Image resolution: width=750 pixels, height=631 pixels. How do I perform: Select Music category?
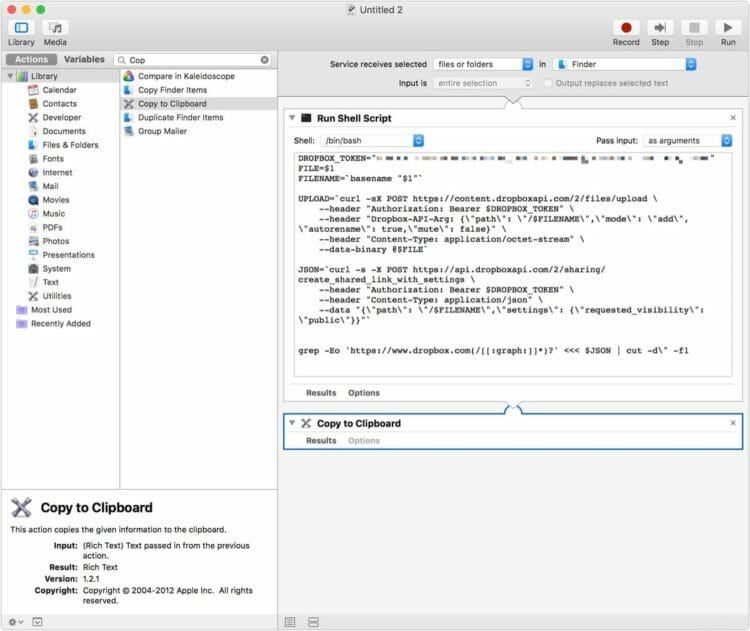click(54, 213)
